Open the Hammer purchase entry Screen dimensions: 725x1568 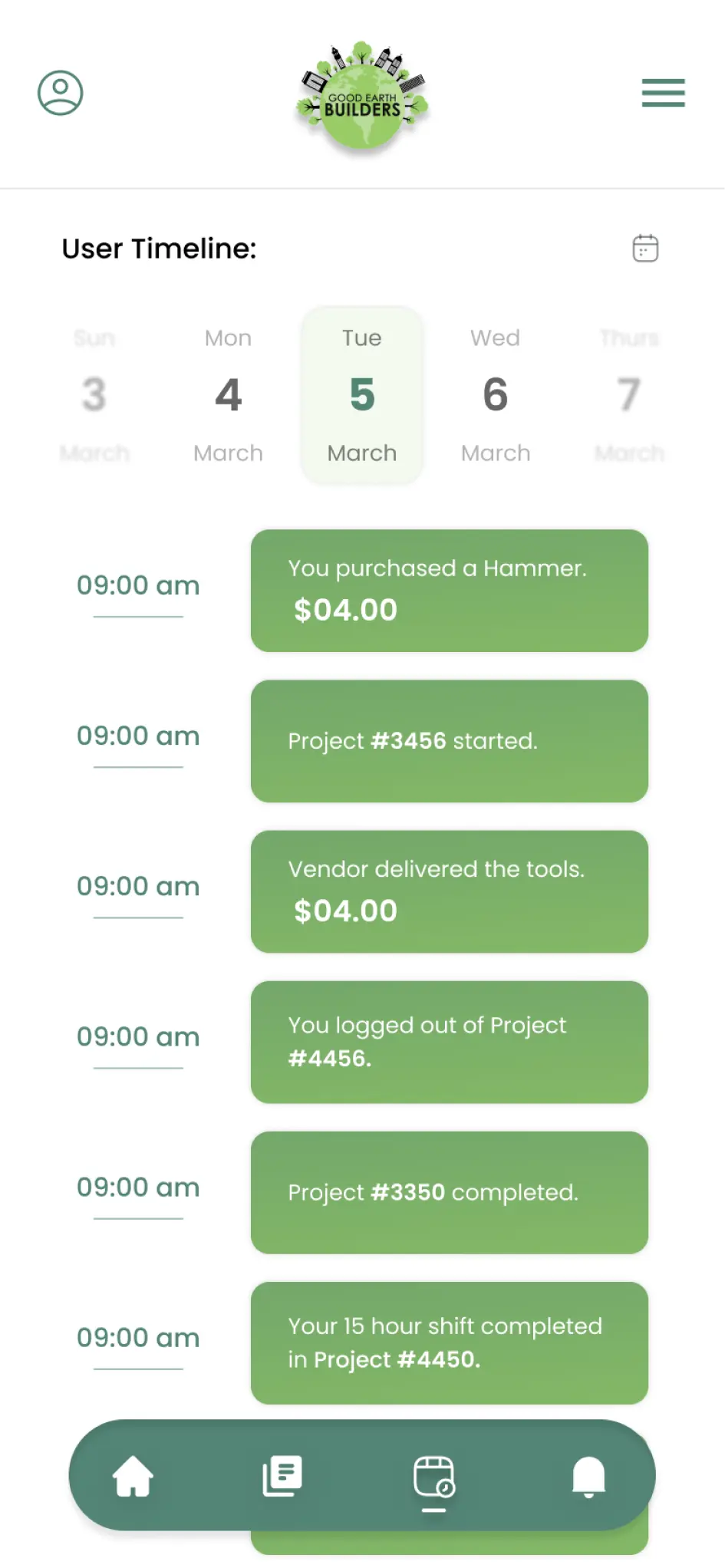[449, 590]
